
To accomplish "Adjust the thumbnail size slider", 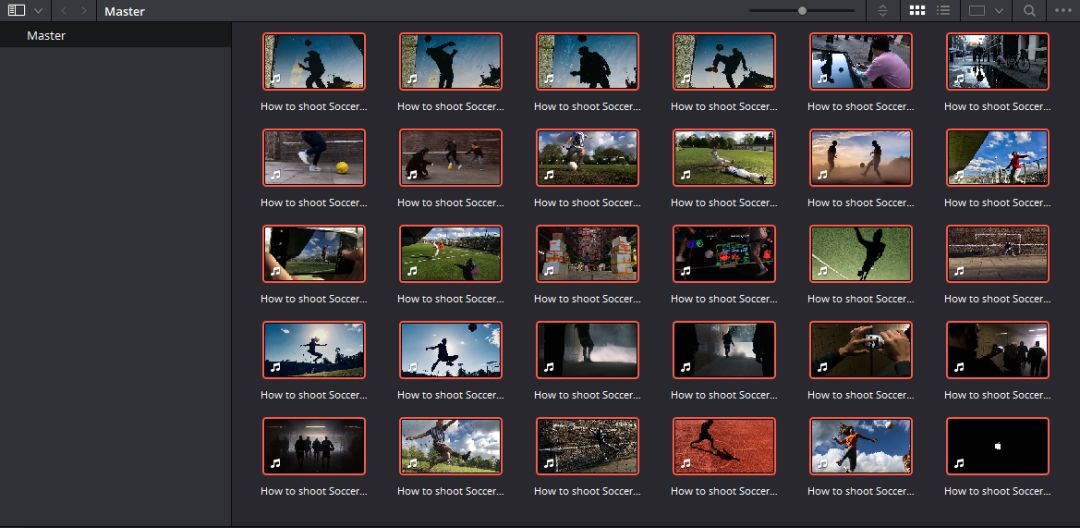I will (802, 10).
